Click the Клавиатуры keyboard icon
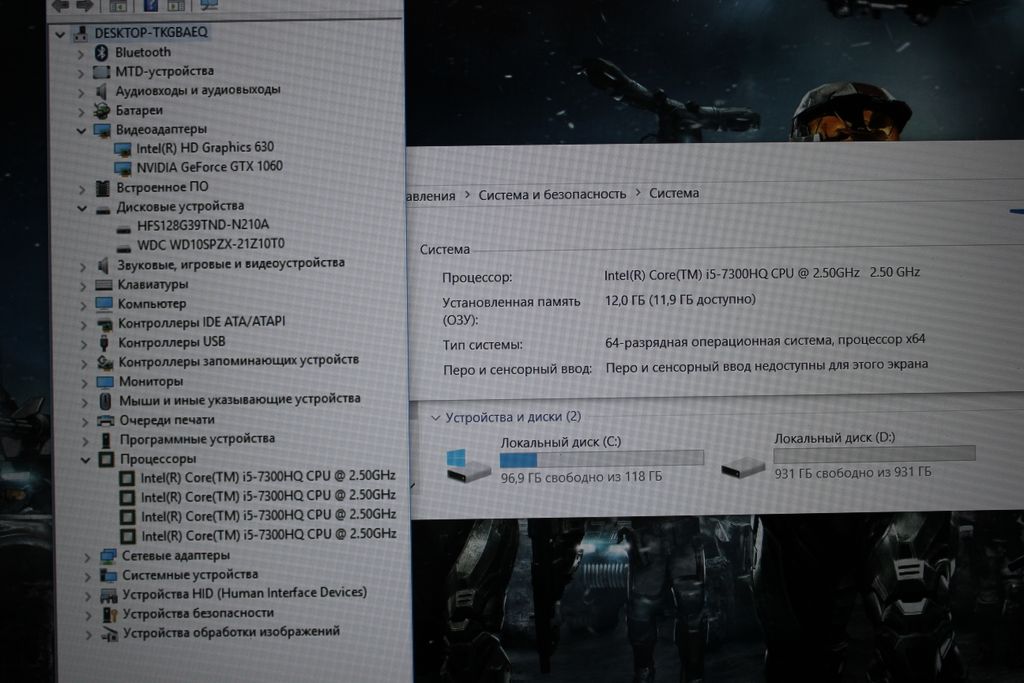The width and height of the screenshot is (1024, 683). [103, 285]
